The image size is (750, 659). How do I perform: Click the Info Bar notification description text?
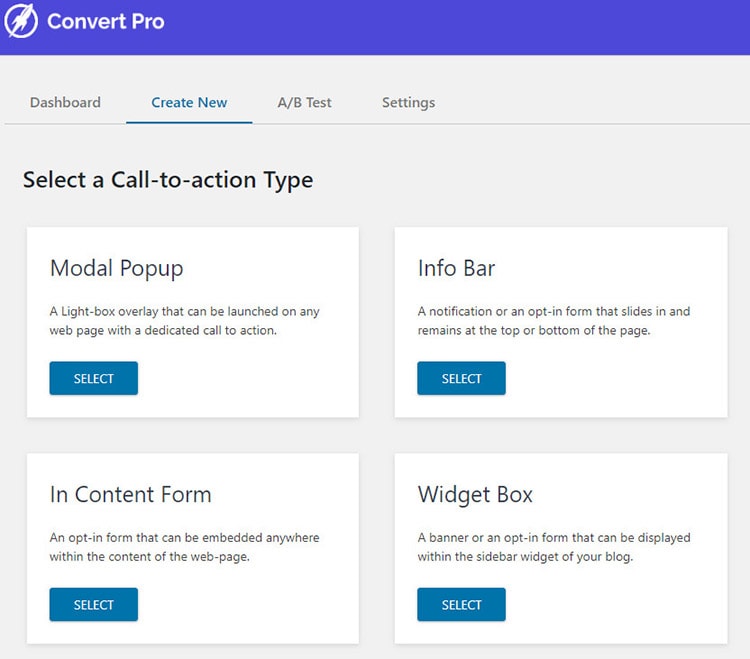pos(553,320)
